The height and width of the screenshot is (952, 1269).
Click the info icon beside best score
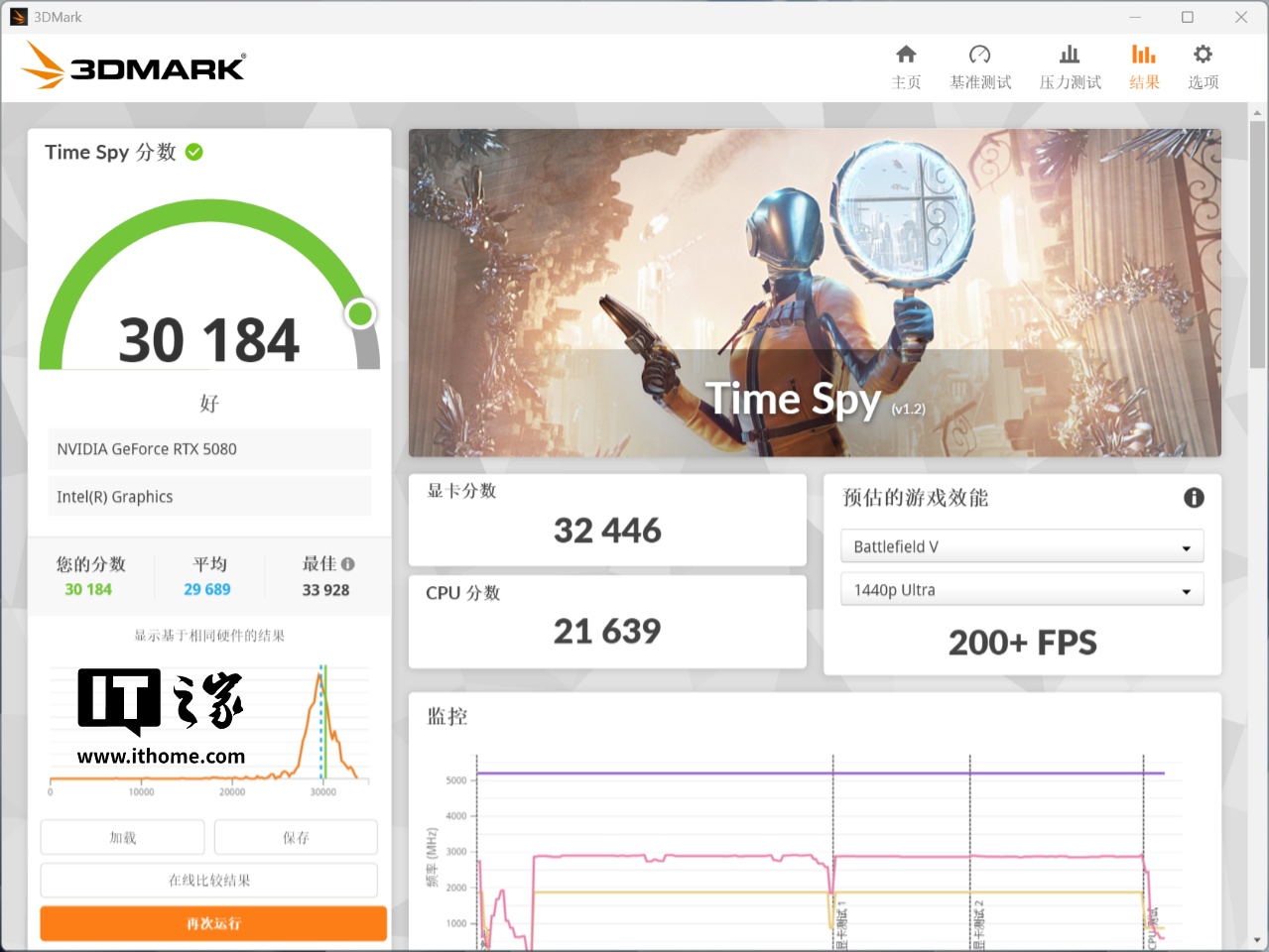click(x=348, y=564)
